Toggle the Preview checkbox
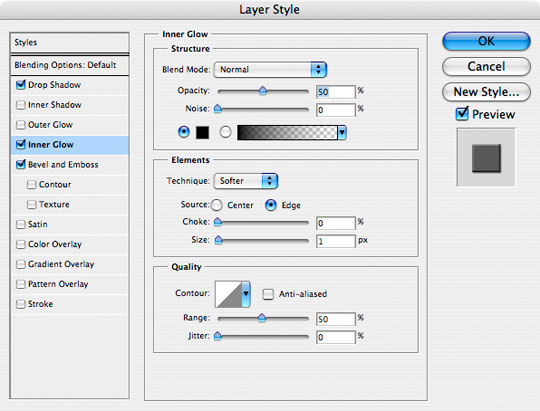 pyautogui.click(x=462, y=114)
